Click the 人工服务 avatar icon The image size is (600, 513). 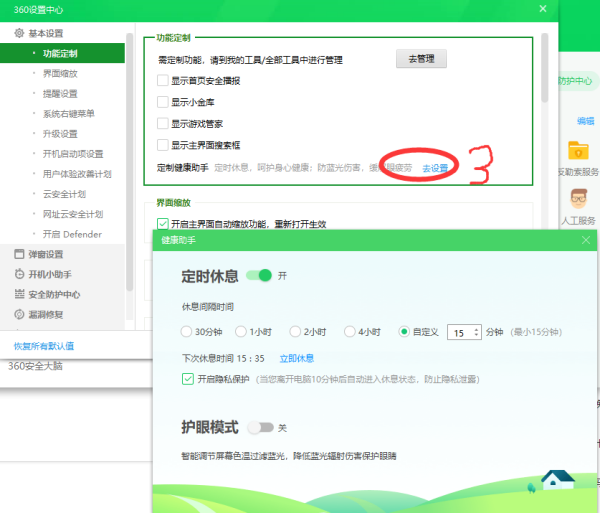tap(578, 198)
